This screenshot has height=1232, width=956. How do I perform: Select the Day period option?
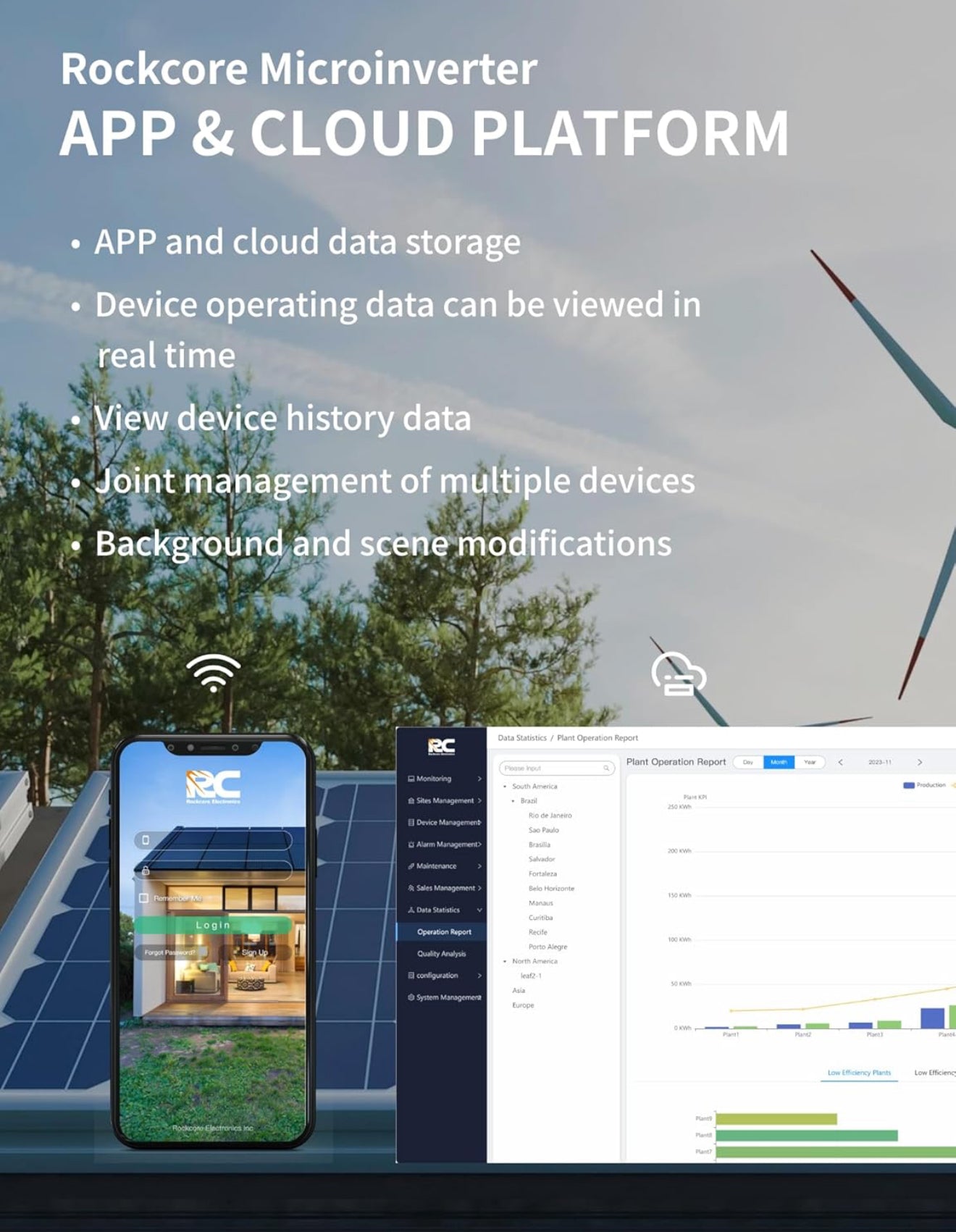748,763
